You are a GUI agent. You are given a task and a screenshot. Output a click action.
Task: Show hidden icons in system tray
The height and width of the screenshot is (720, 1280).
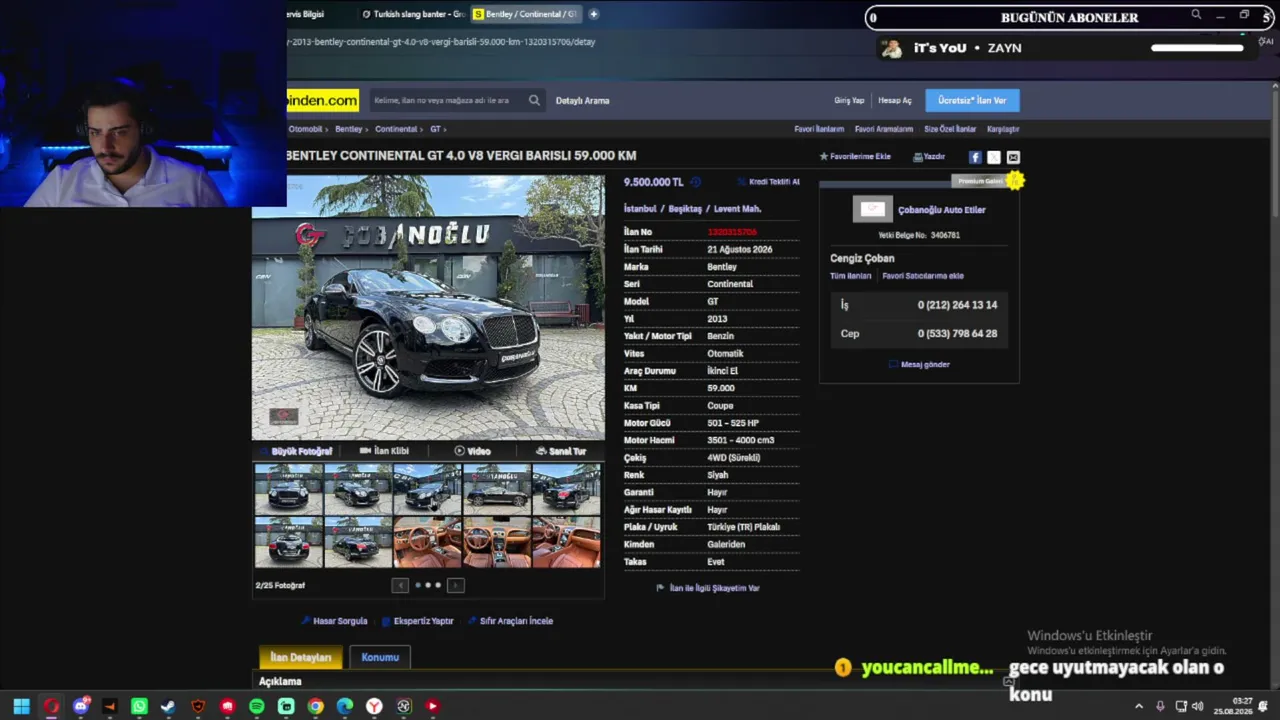tap(1138, 706)
